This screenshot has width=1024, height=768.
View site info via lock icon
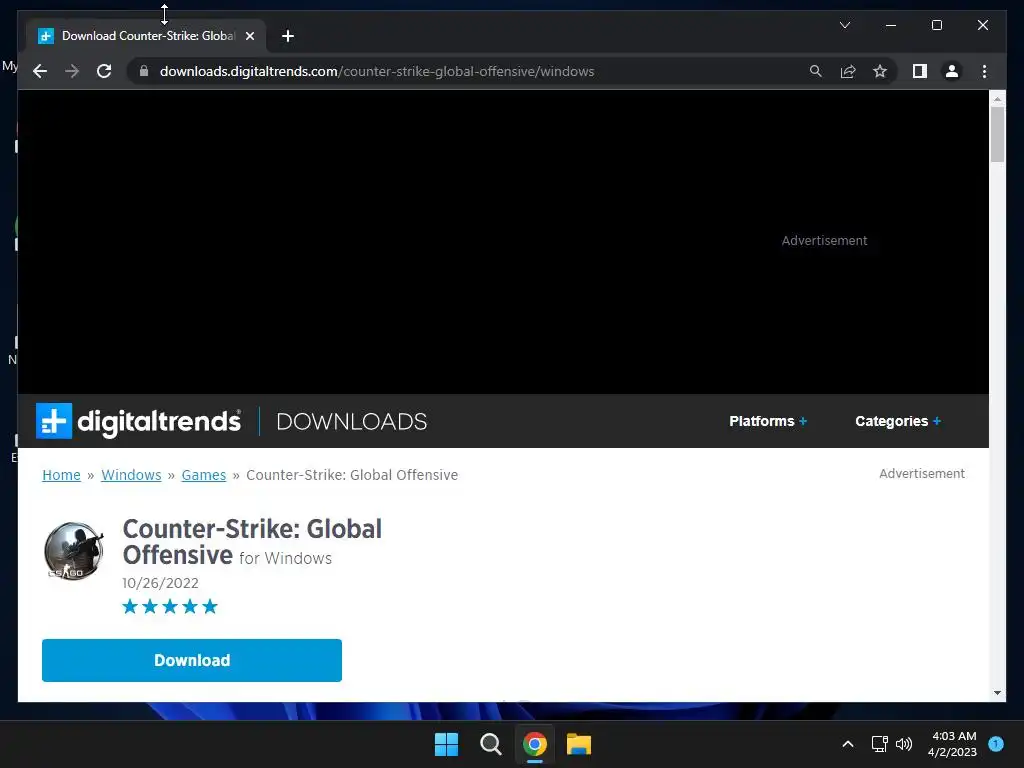(144, 71)
